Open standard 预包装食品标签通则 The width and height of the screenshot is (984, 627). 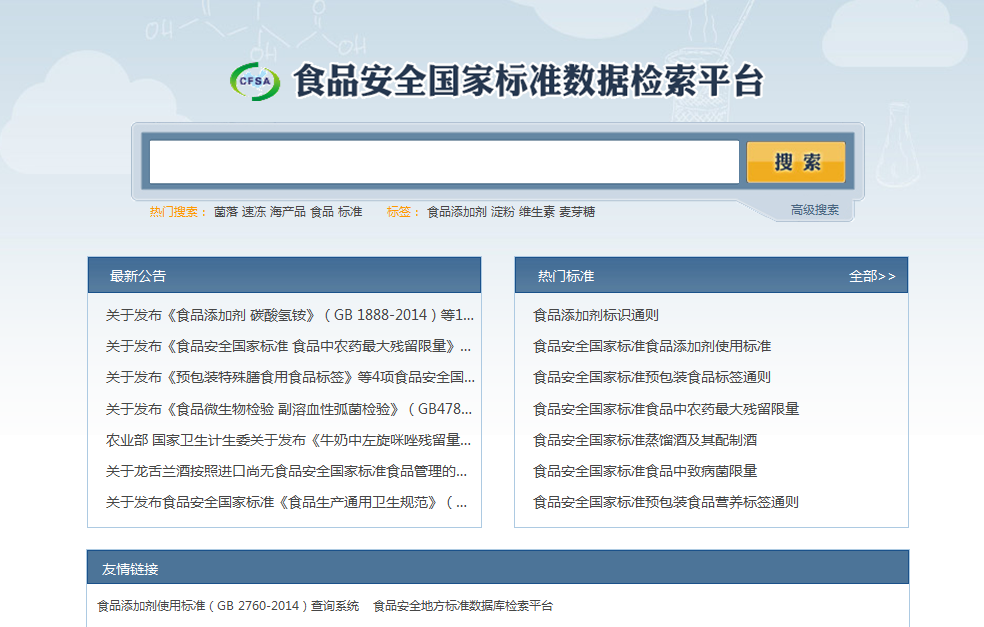(x=651, y=377)
